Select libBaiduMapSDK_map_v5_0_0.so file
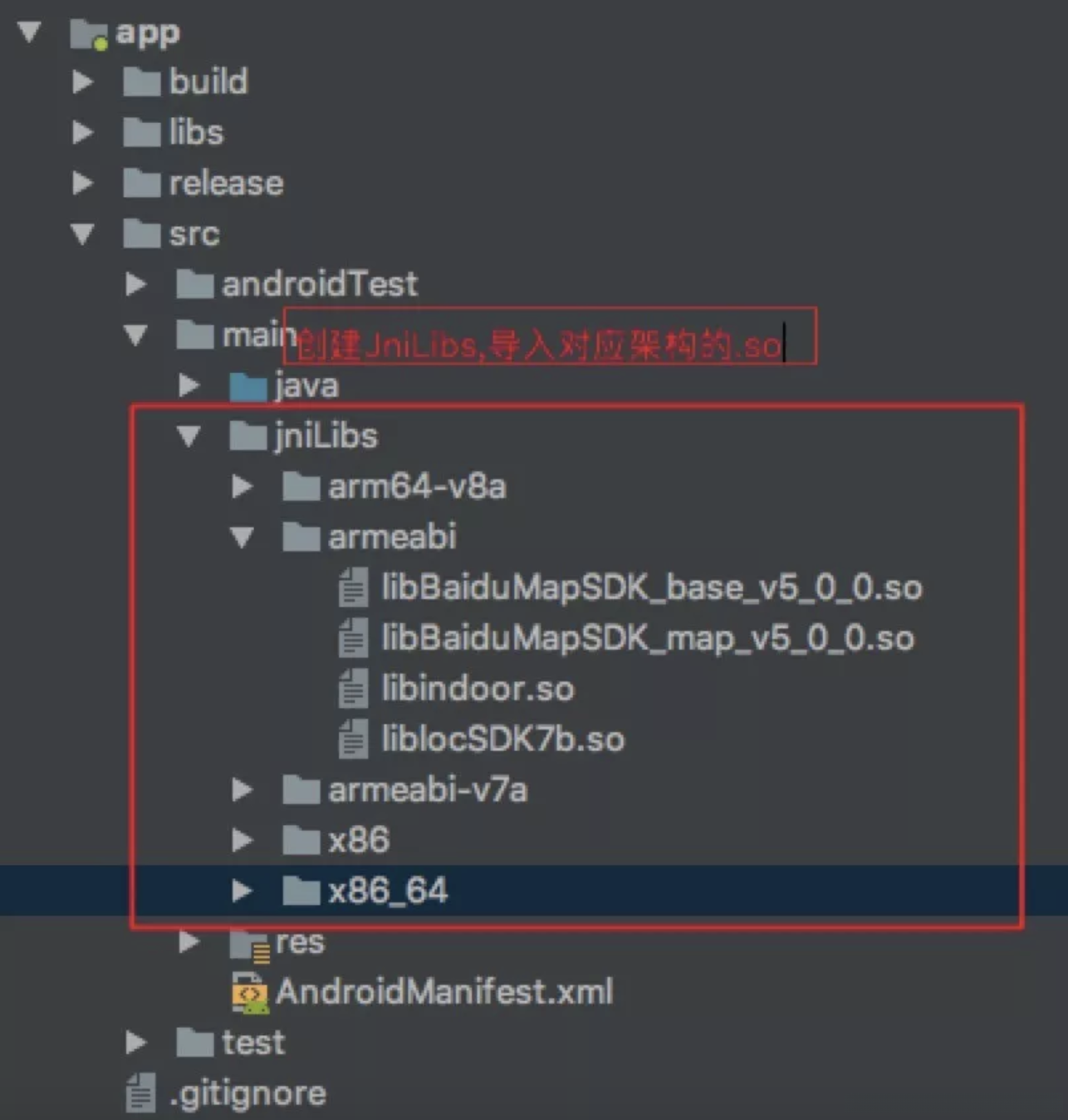 tap(647, 639)
